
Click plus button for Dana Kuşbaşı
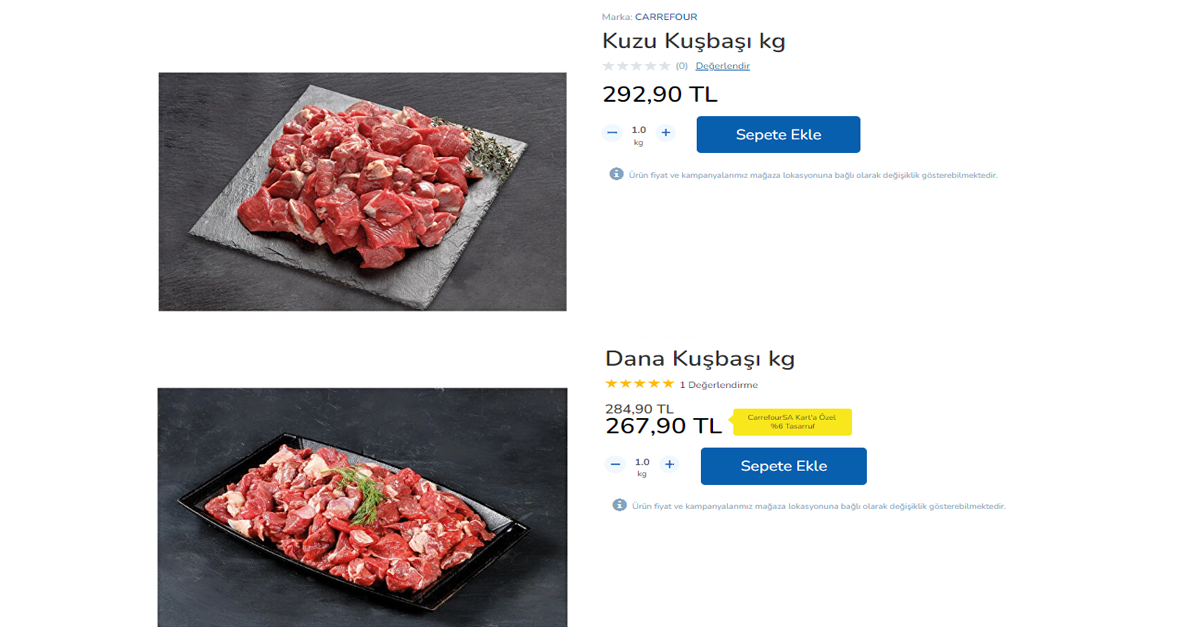tap(670, 465)
